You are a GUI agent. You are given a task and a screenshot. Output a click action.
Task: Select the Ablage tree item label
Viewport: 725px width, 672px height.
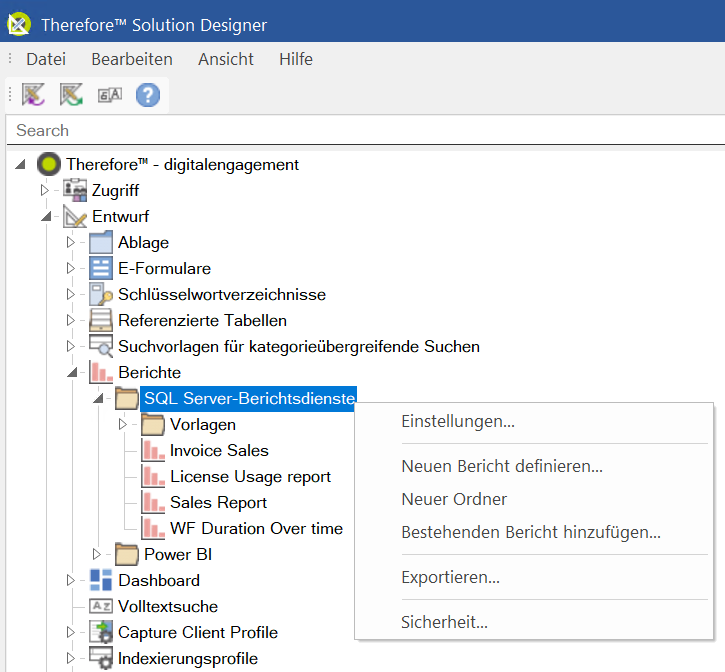point(143,242)
